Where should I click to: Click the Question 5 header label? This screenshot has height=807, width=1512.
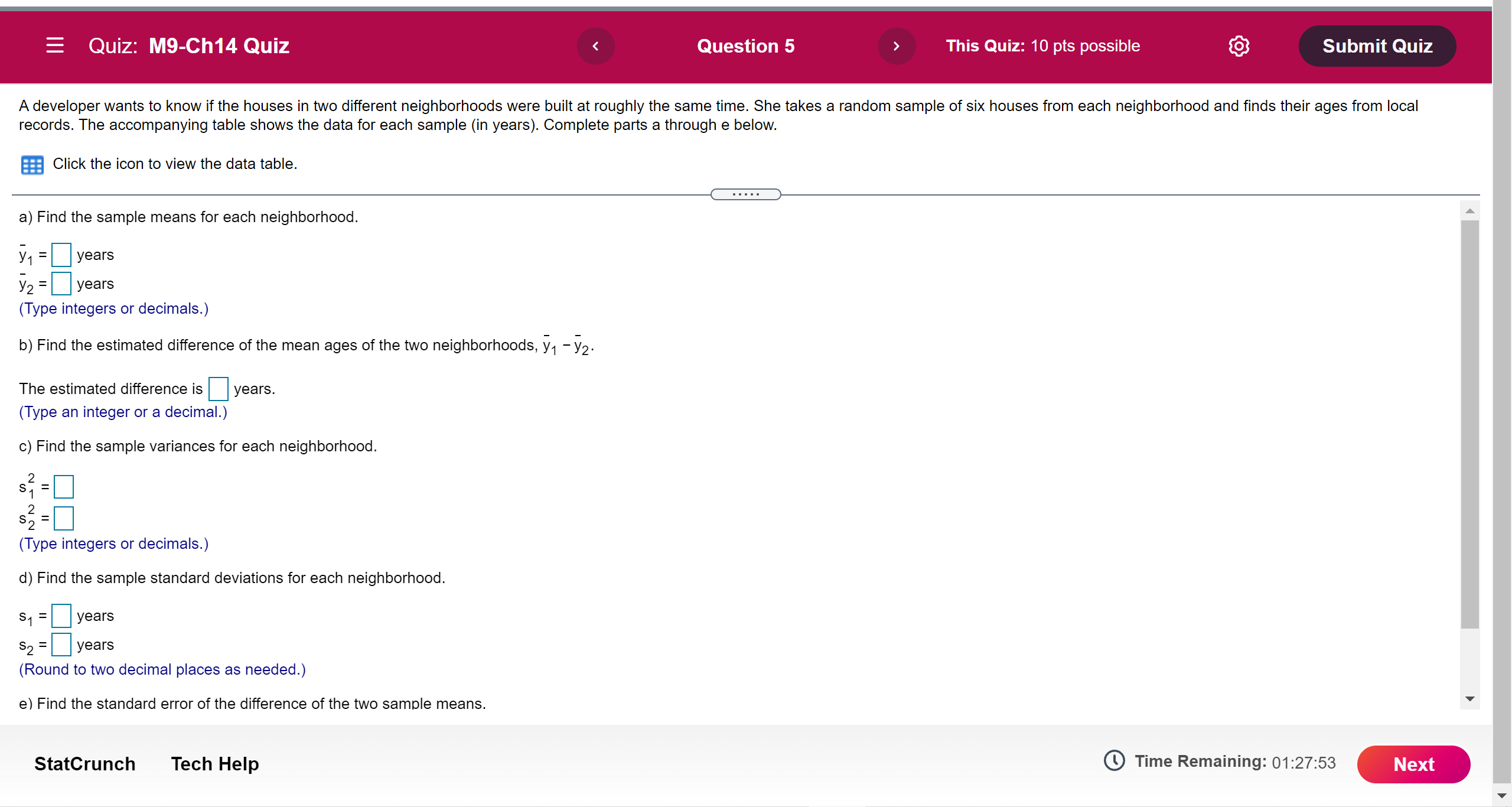745,45
